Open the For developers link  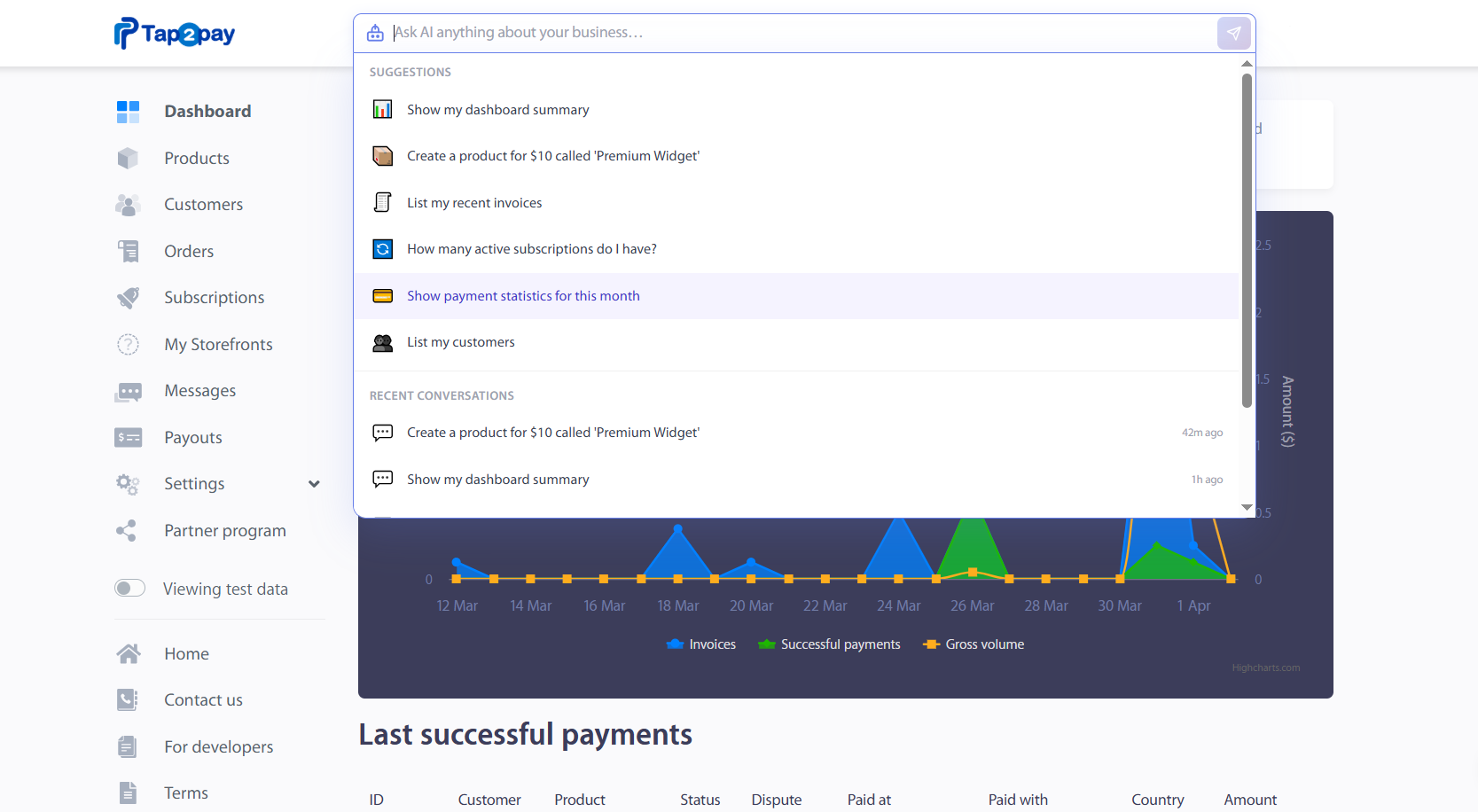(x=218, y=747)
